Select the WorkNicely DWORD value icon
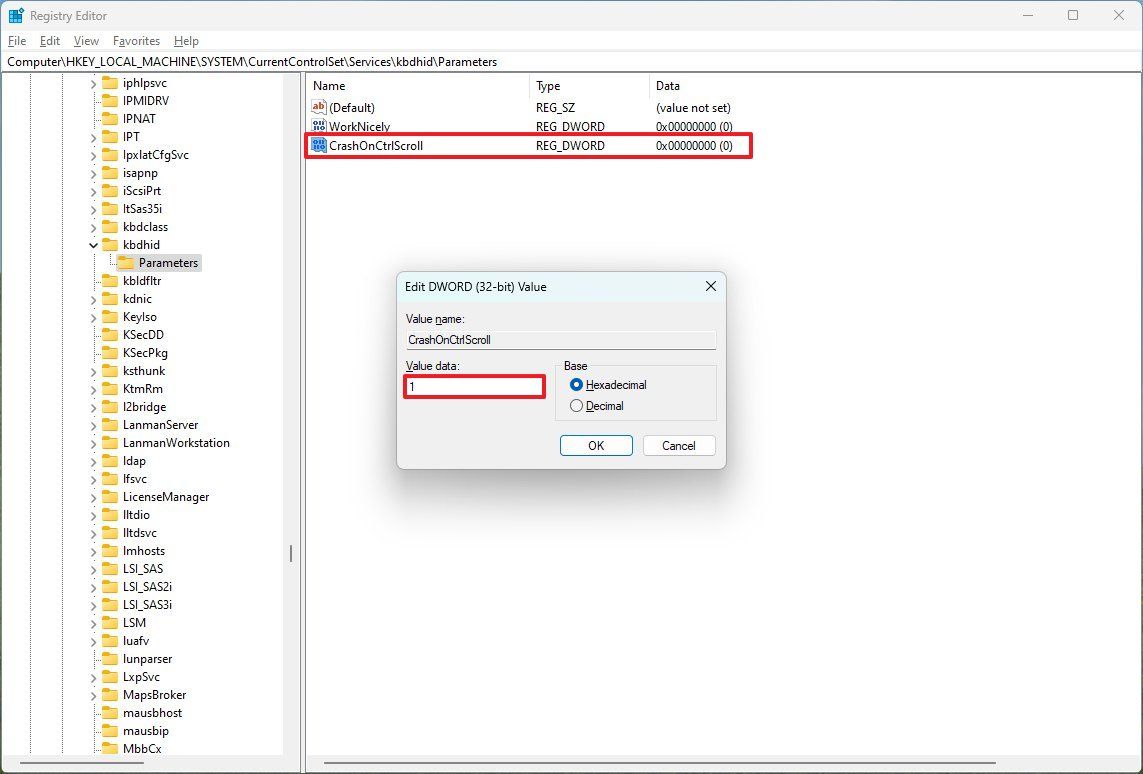The width and height of the screenshot is (1143, 774). coord(319,126)
